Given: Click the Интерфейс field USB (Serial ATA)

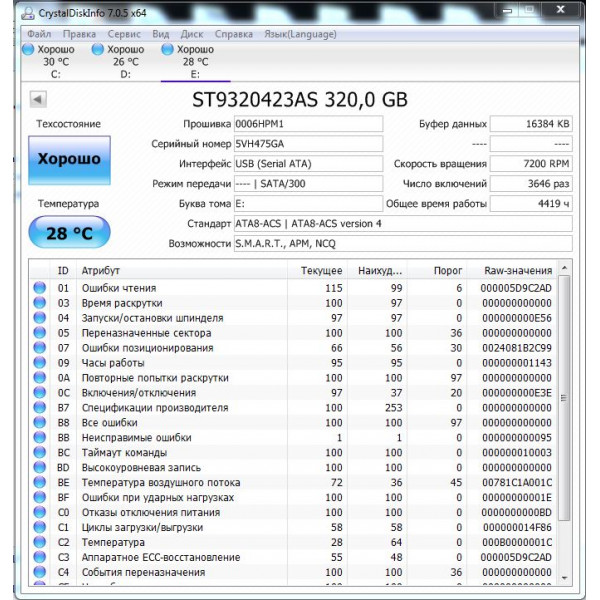Looking at the screenshot, I should 308,164.
